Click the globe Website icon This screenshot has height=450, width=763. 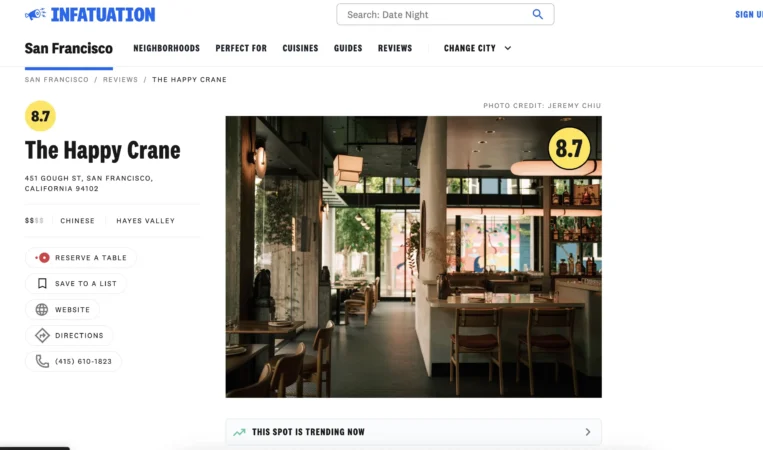(x=42, y=309)
